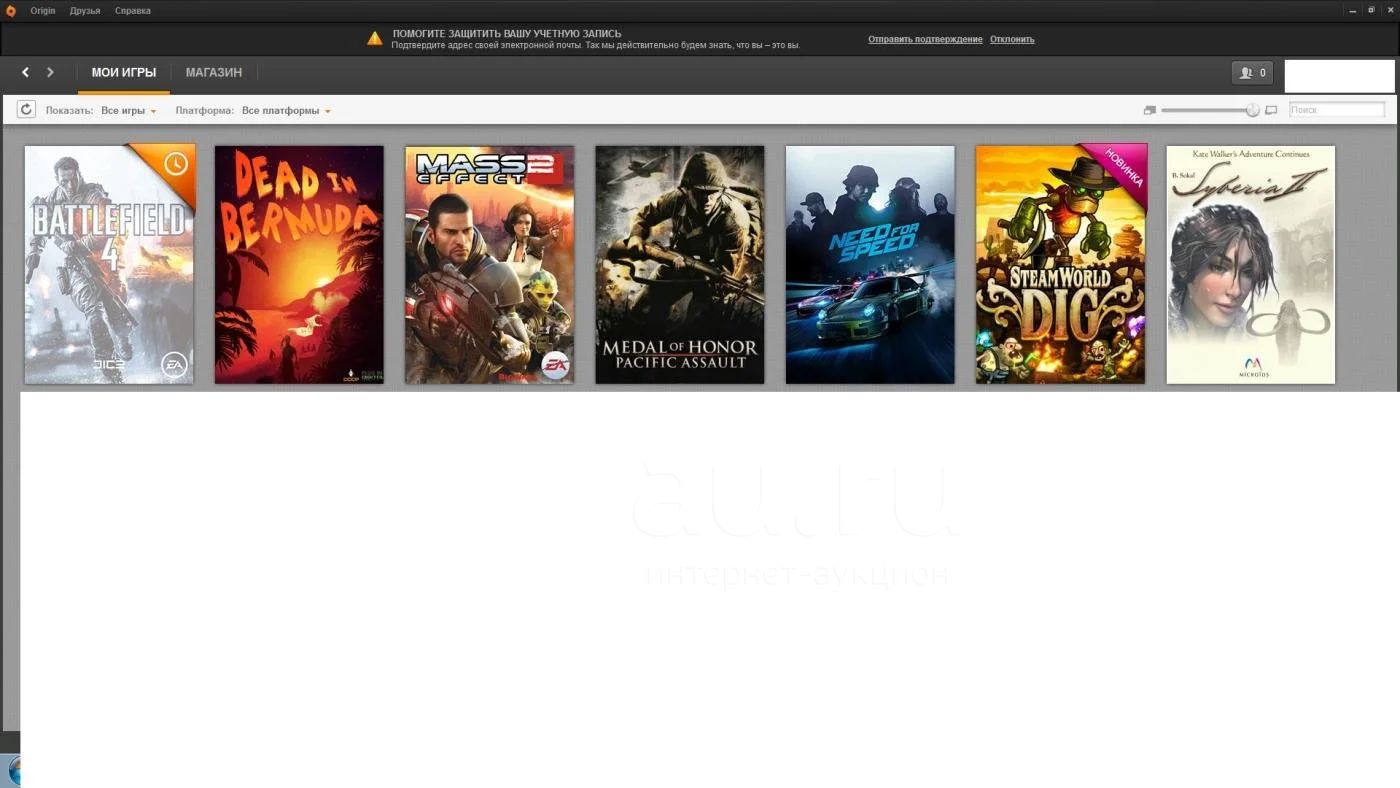The width and height of the screenshot is (1400, 788).
Task: Open the friends list button
Action: pos(1252,73)
